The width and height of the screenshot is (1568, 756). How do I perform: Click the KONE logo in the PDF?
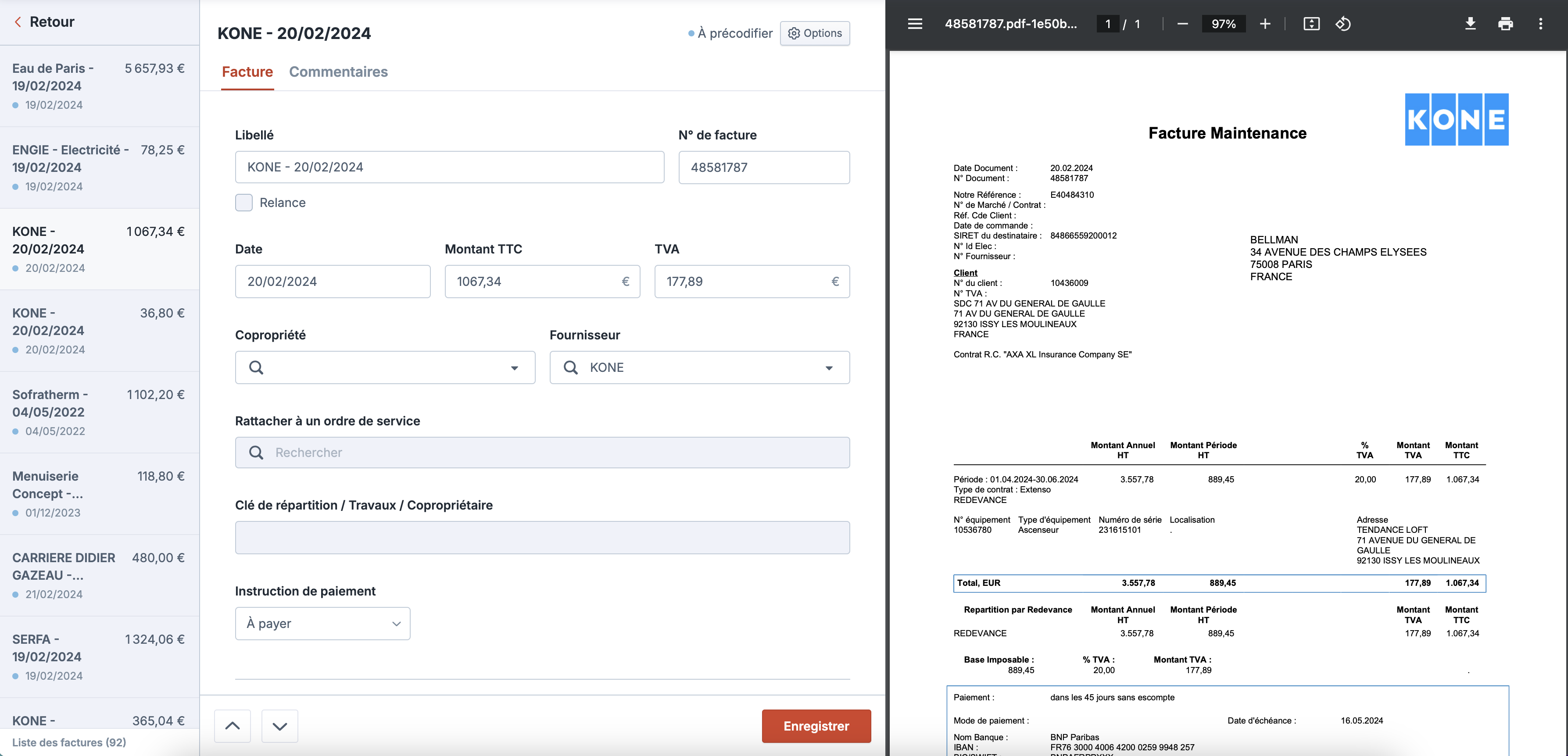click(1457, 119)
